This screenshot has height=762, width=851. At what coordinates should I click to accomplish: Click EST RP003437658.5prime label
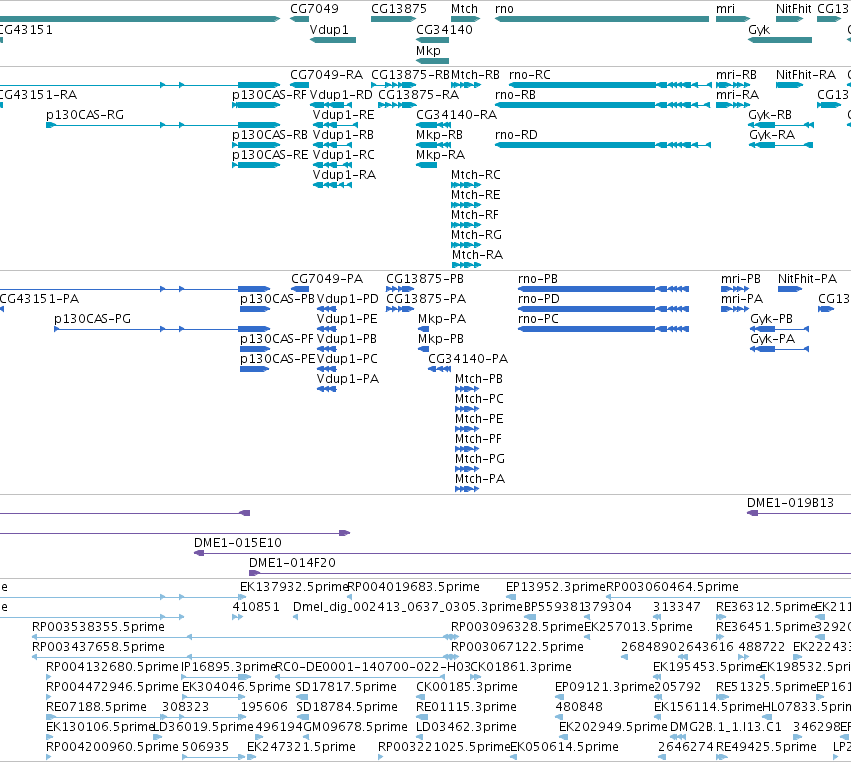(x=98, y=646)
